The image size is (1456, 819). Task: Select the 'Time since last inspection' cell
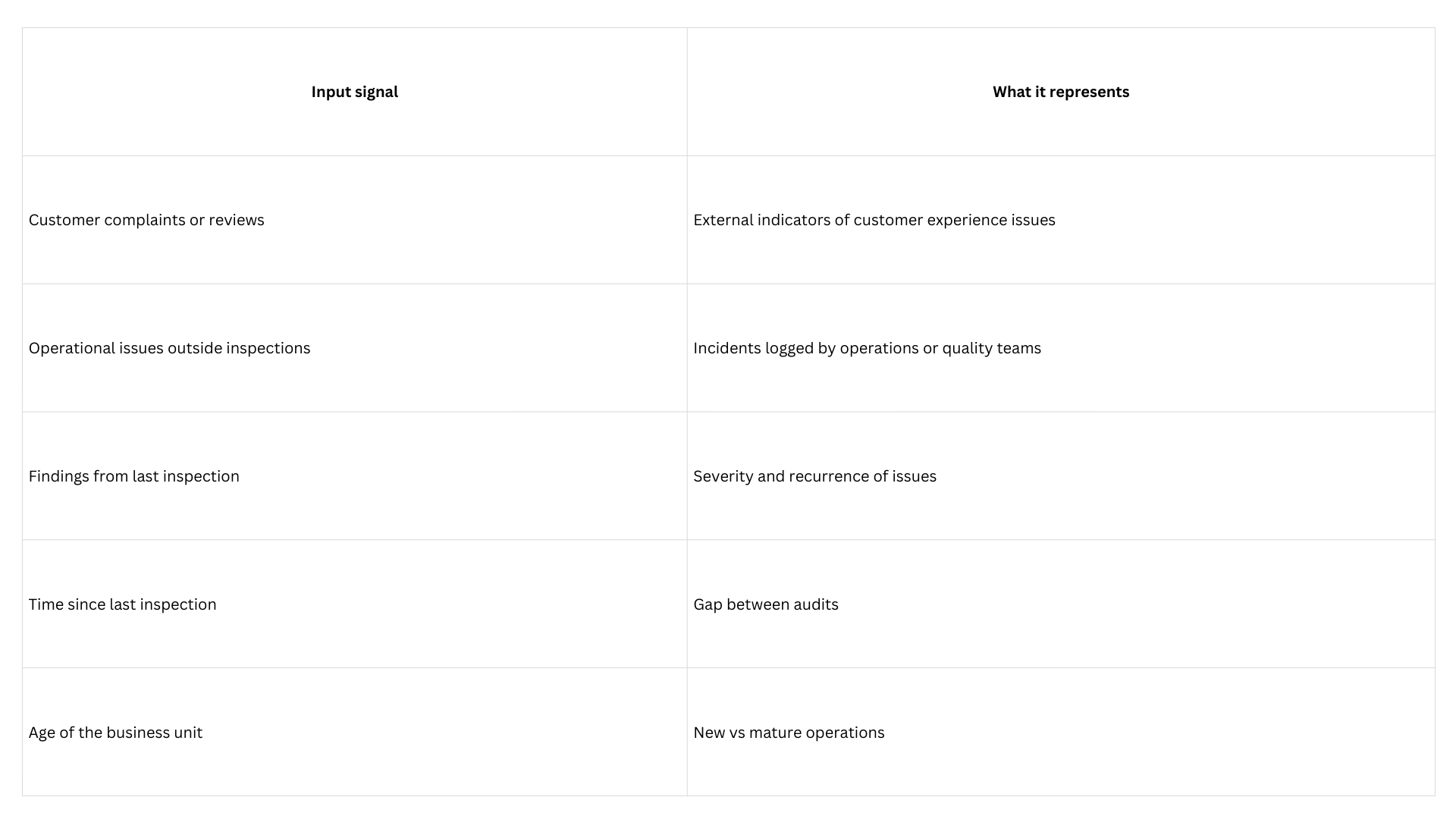pos(122,604)
